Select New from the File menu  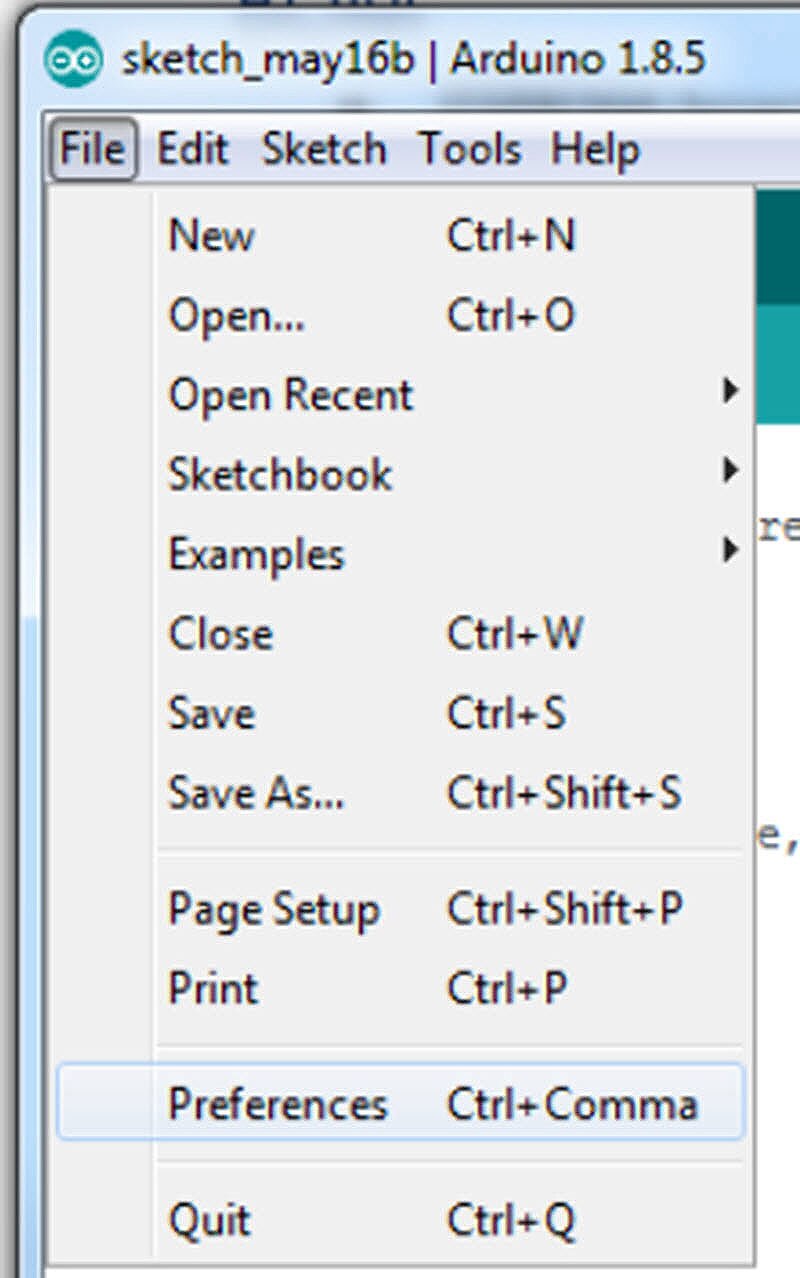click(212, 237)
